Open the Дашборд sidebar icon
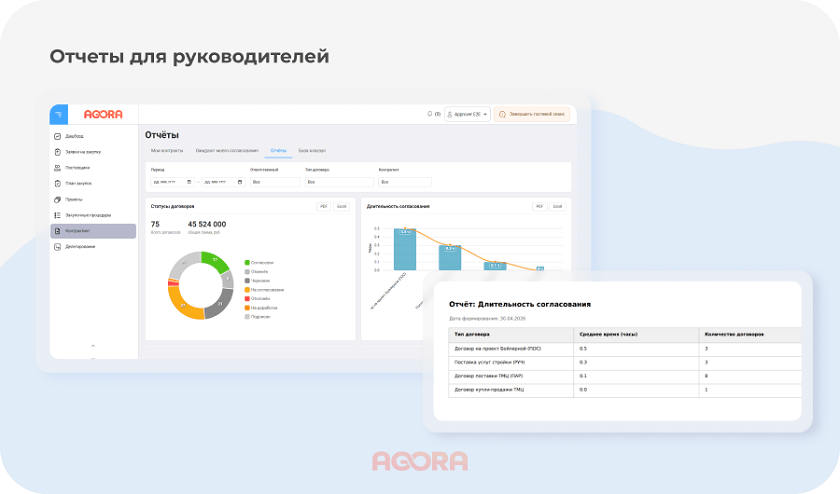 point(57,136)
